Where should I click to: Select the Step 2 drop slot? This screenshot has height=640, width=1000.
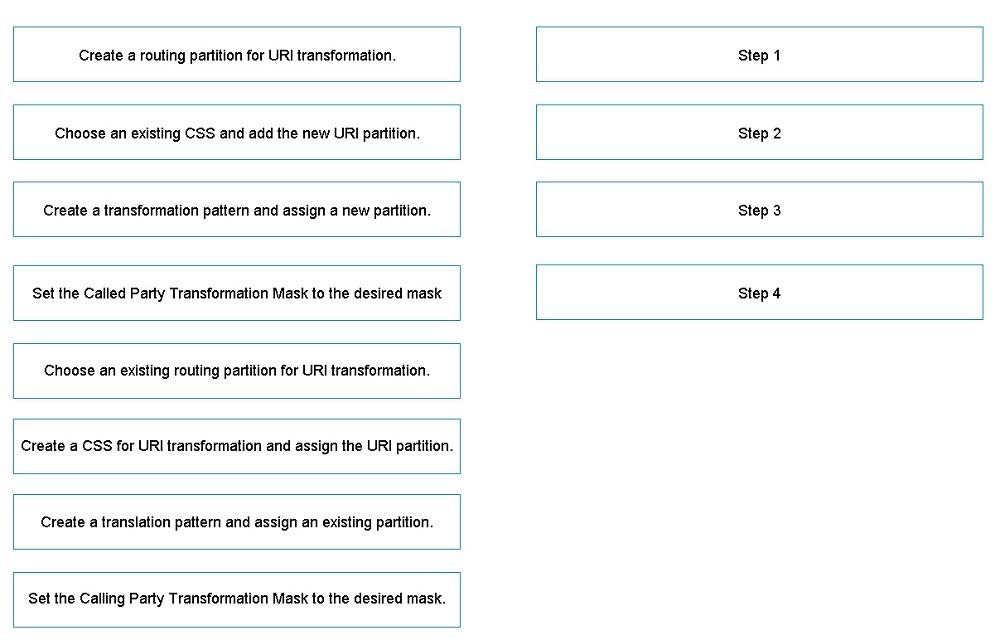tap(759, 133)
